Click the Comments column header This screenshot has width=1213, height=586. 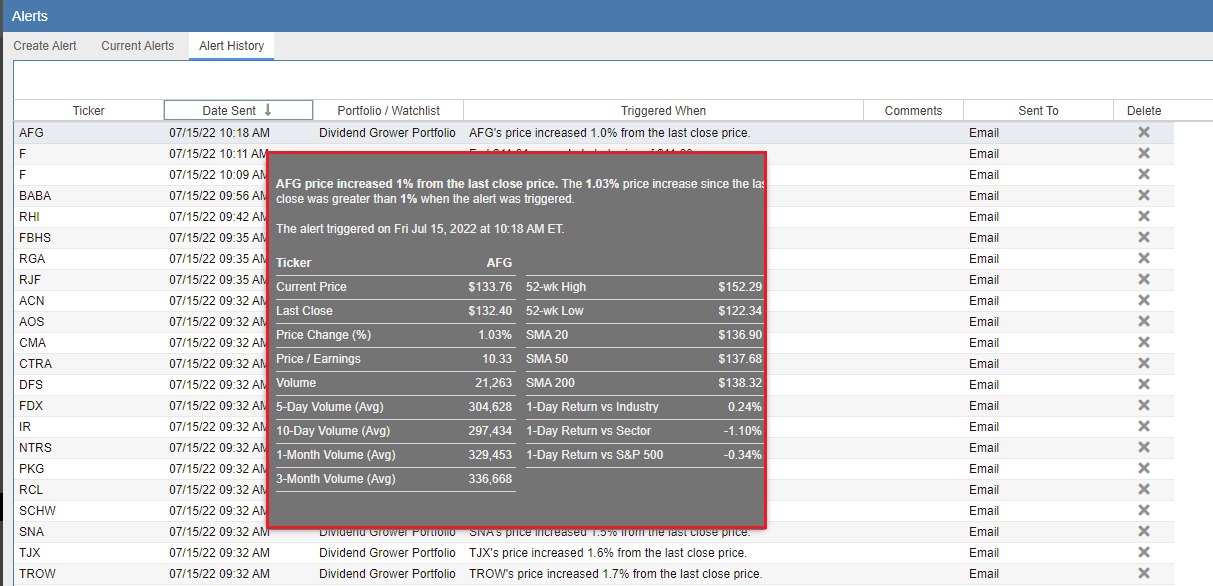pos(913,110)
